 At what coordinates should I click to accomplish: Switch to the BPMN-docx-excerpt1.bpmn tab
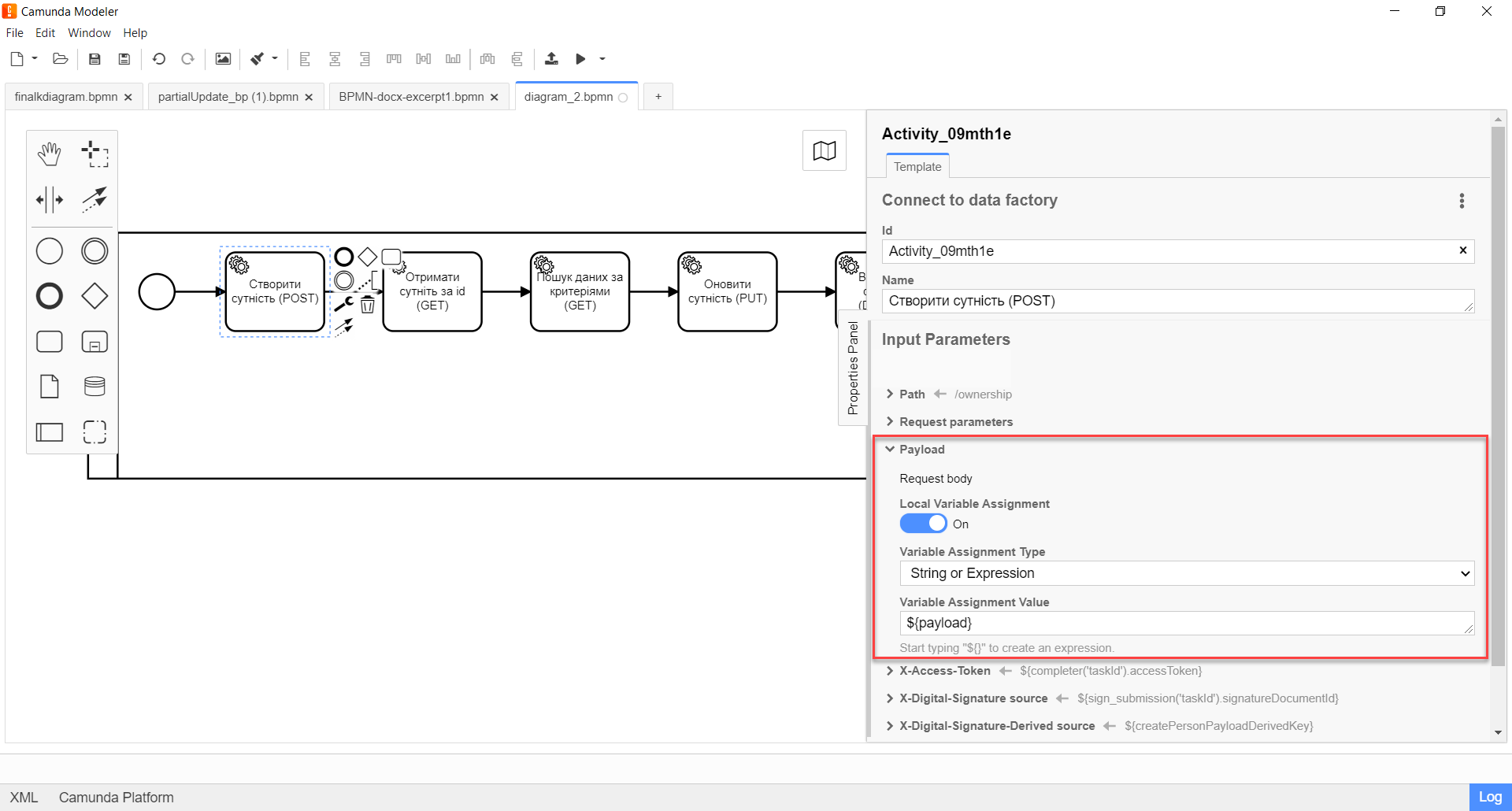tap(411, 97)
